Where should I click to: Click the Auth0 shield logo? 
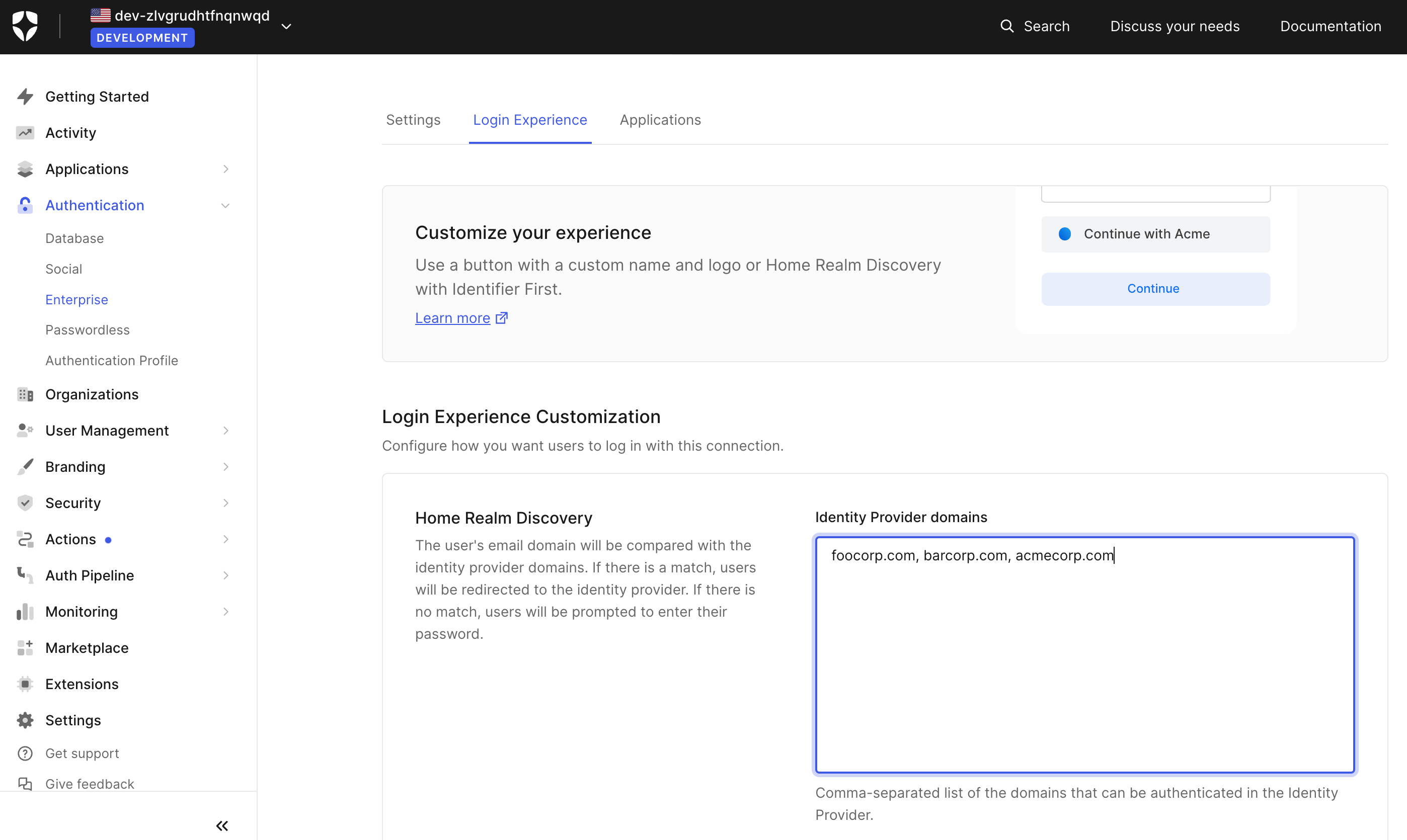(x=25, y=26)
